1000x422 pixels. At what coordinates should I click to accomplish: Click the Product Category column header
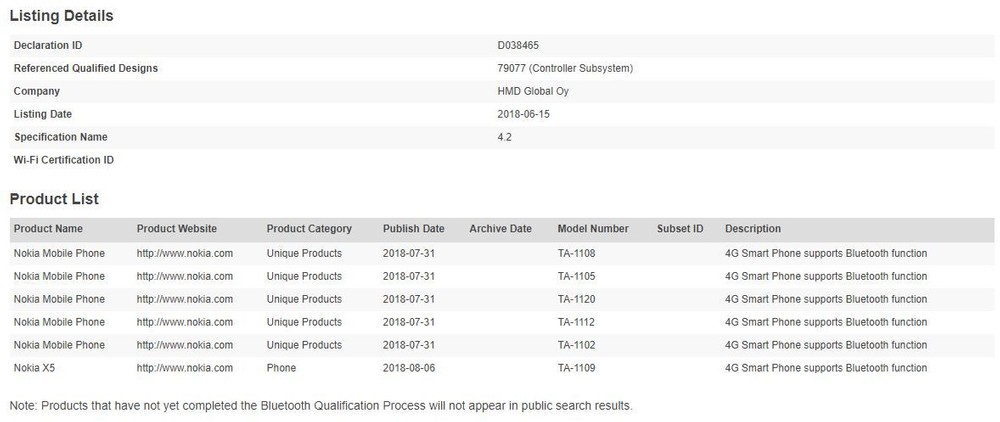click(309, 229)
